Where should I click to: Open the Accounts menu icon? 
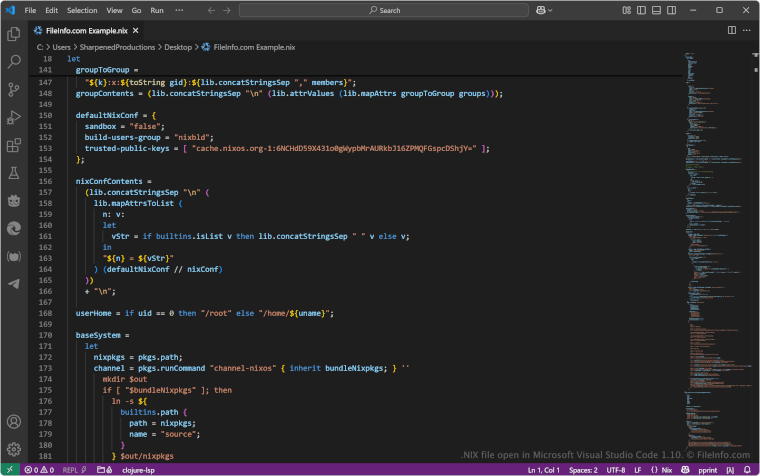tap(14, 422)
